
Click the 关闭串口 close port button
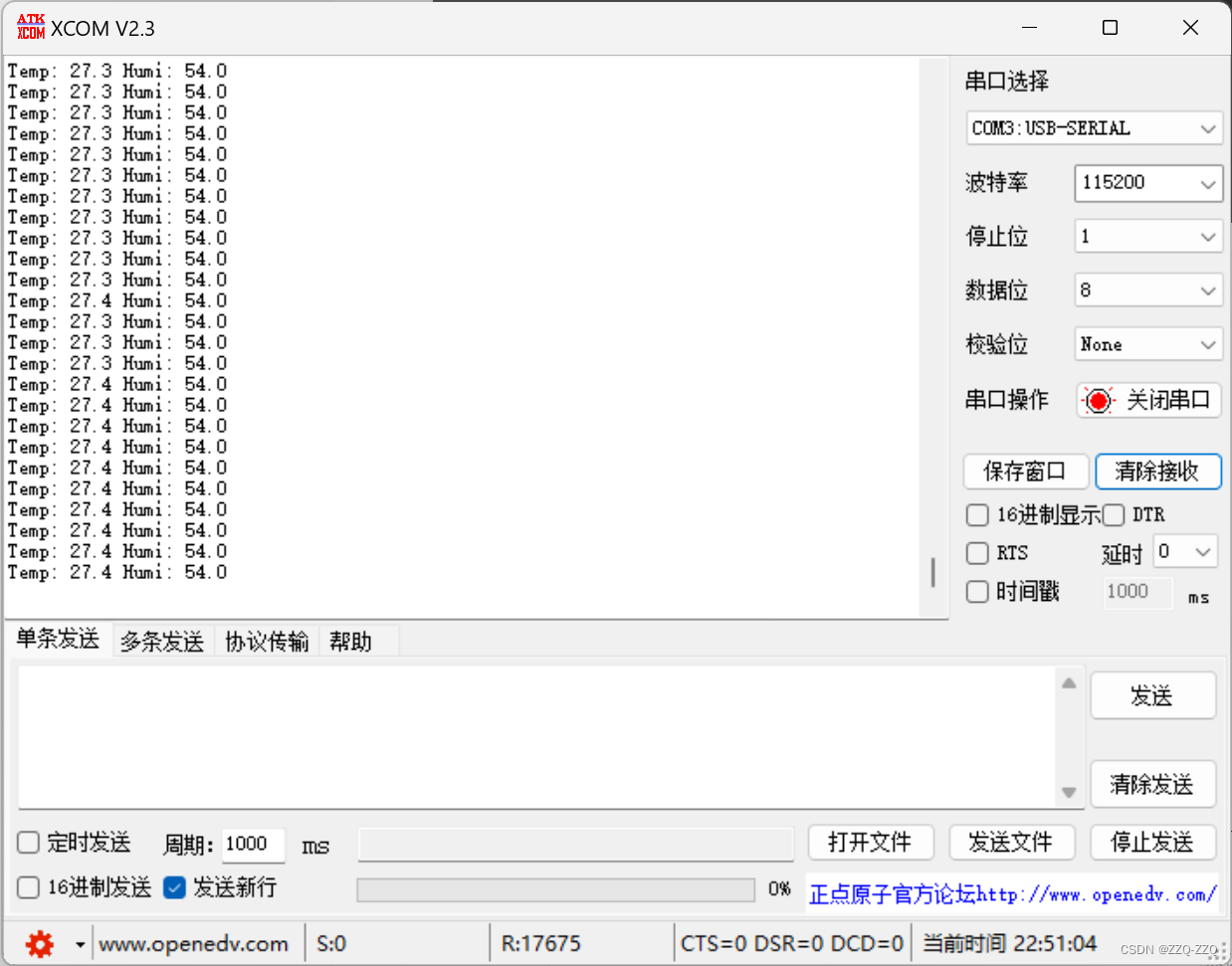(1148, 400)
